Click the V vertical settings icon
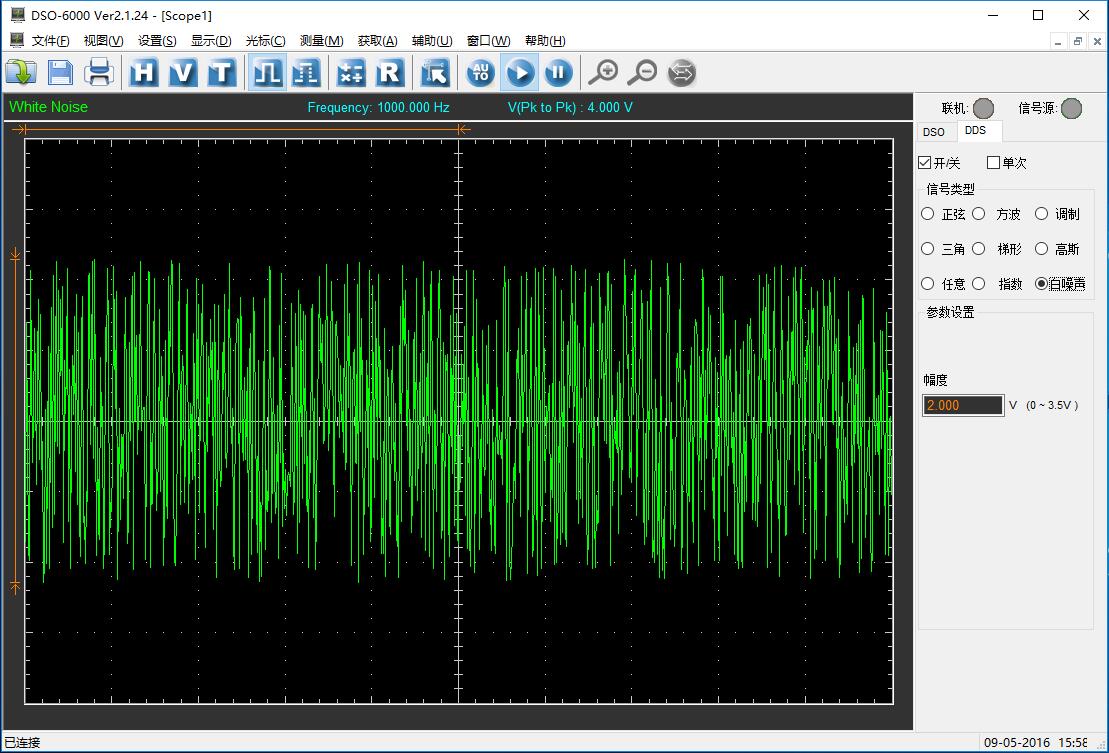 click(x=183, y=72)
